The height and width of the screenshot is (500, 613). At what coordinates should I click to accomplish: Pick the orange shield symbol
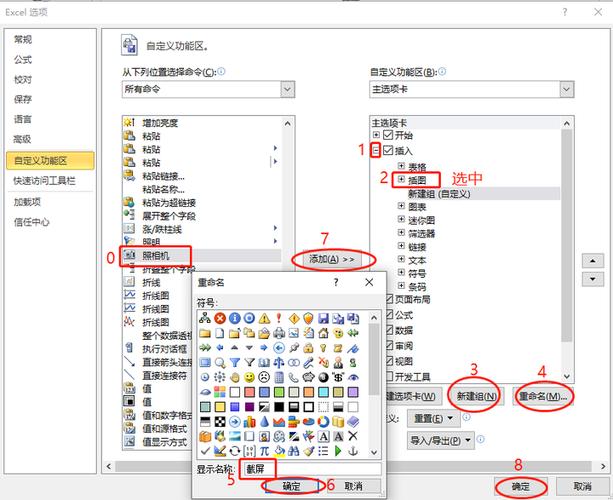coord(308,318)
